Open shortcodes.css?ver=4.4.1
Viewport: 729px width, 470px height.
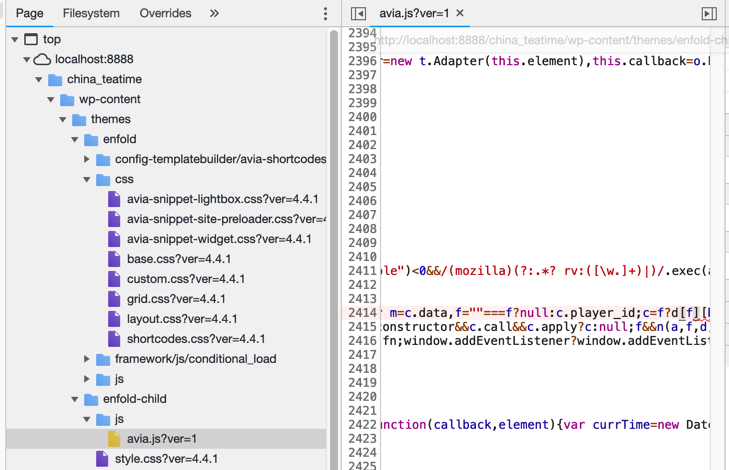(x=196, y=339)
